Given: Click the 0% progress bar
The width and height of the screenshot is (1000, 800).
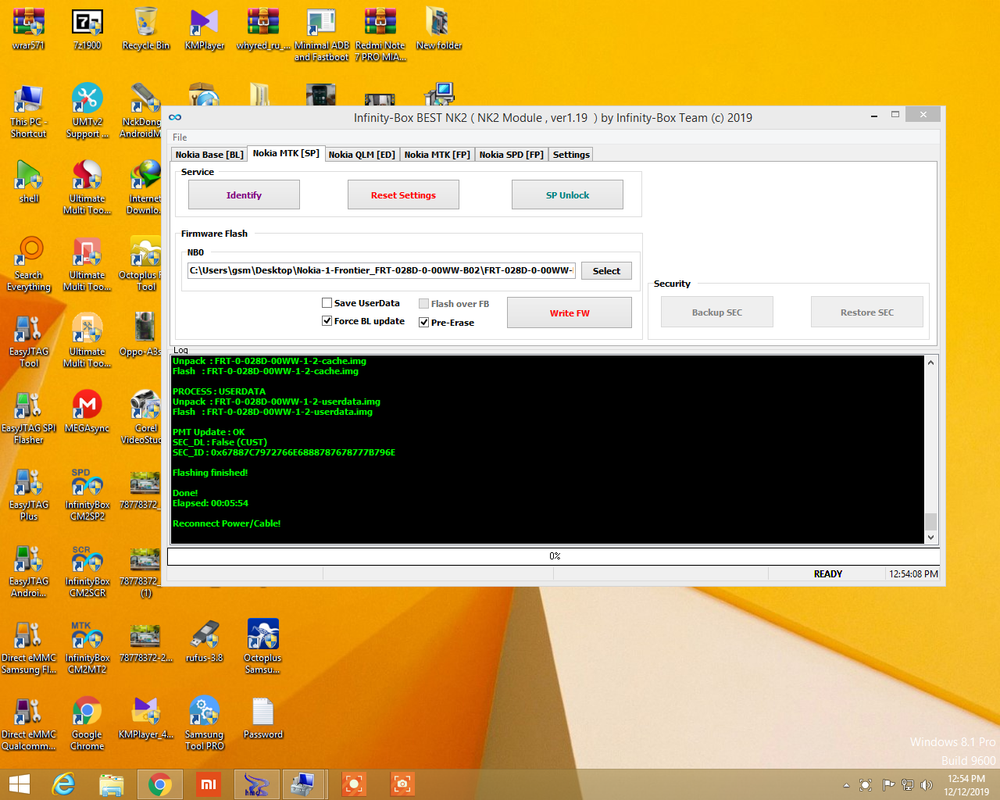Looking at the screenshot, I should [553, 556].
